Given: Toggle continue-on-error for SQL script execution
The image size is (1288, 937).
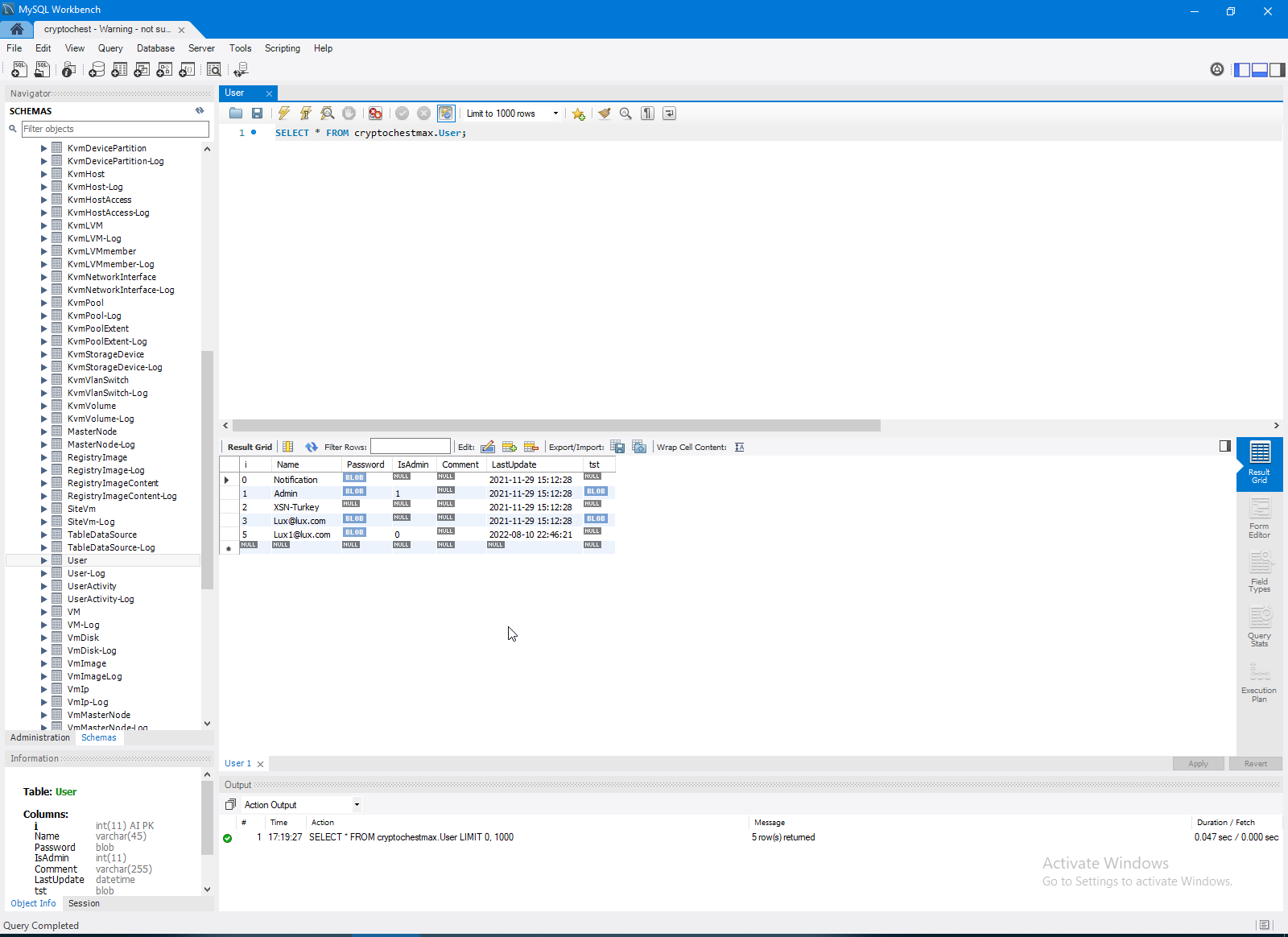Looking at the screenshot, I should [375, 114].
